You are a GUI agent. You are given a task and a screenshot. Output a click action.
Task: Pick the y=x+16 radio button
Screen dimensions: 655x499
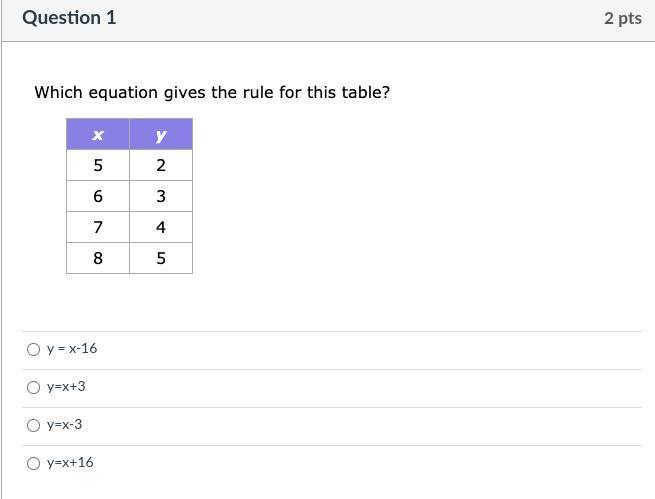click(x=34, y=463)
